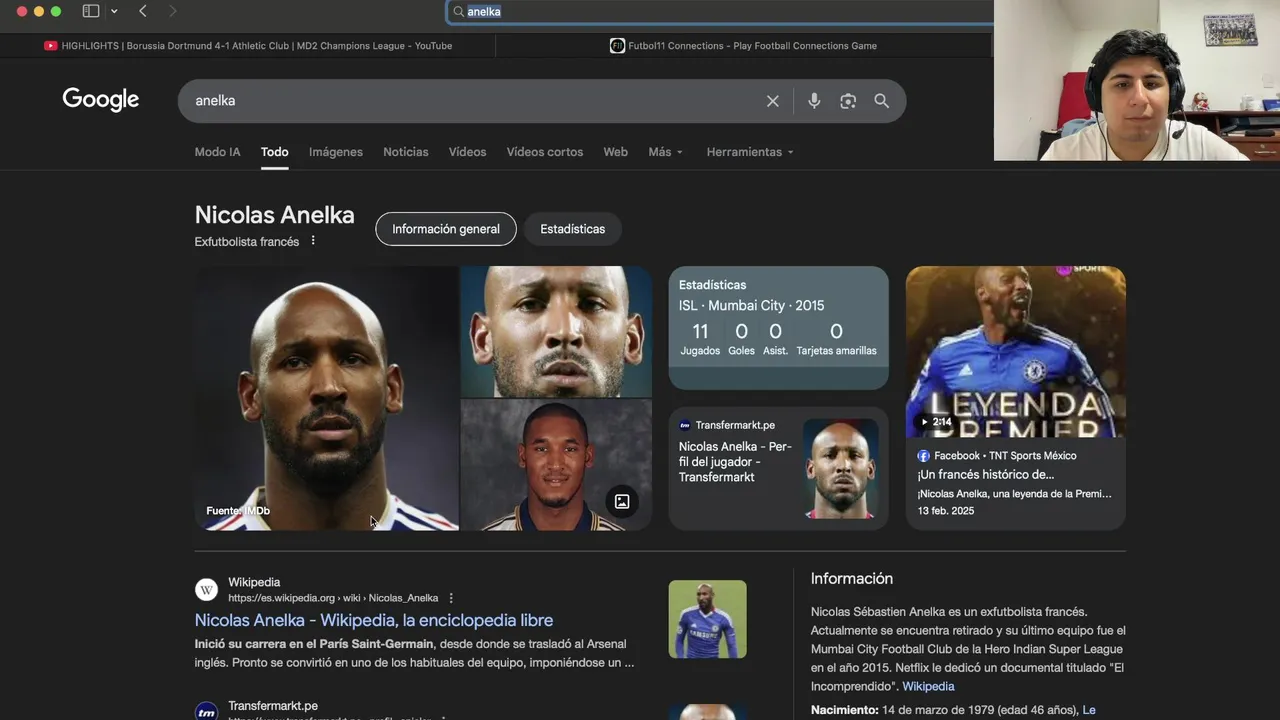
Task: Open image gallery icon on photo collage
Action: pyautogui.click(x=622, y=502)
